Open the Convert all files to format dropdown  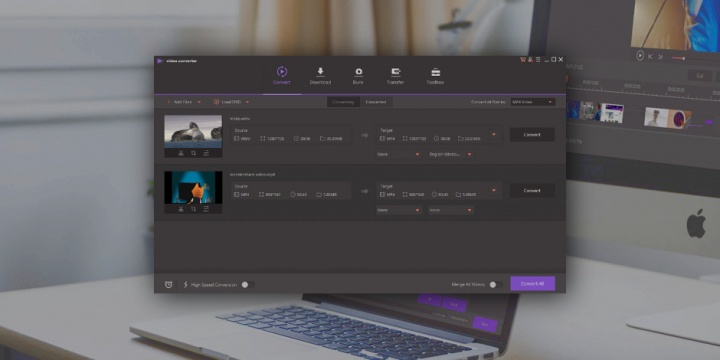pyautogui.click(x=533, y=102)
